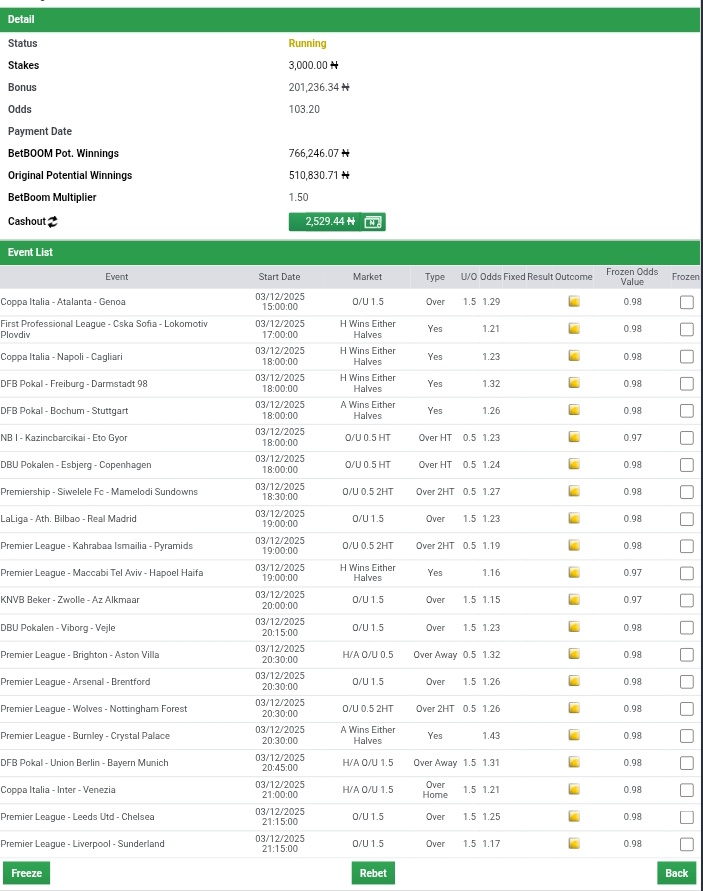Click pending outcome icon for Atalanta - Genoa
Image resolution: width=703 pixels, height=891 pixels.
(574, 301)
